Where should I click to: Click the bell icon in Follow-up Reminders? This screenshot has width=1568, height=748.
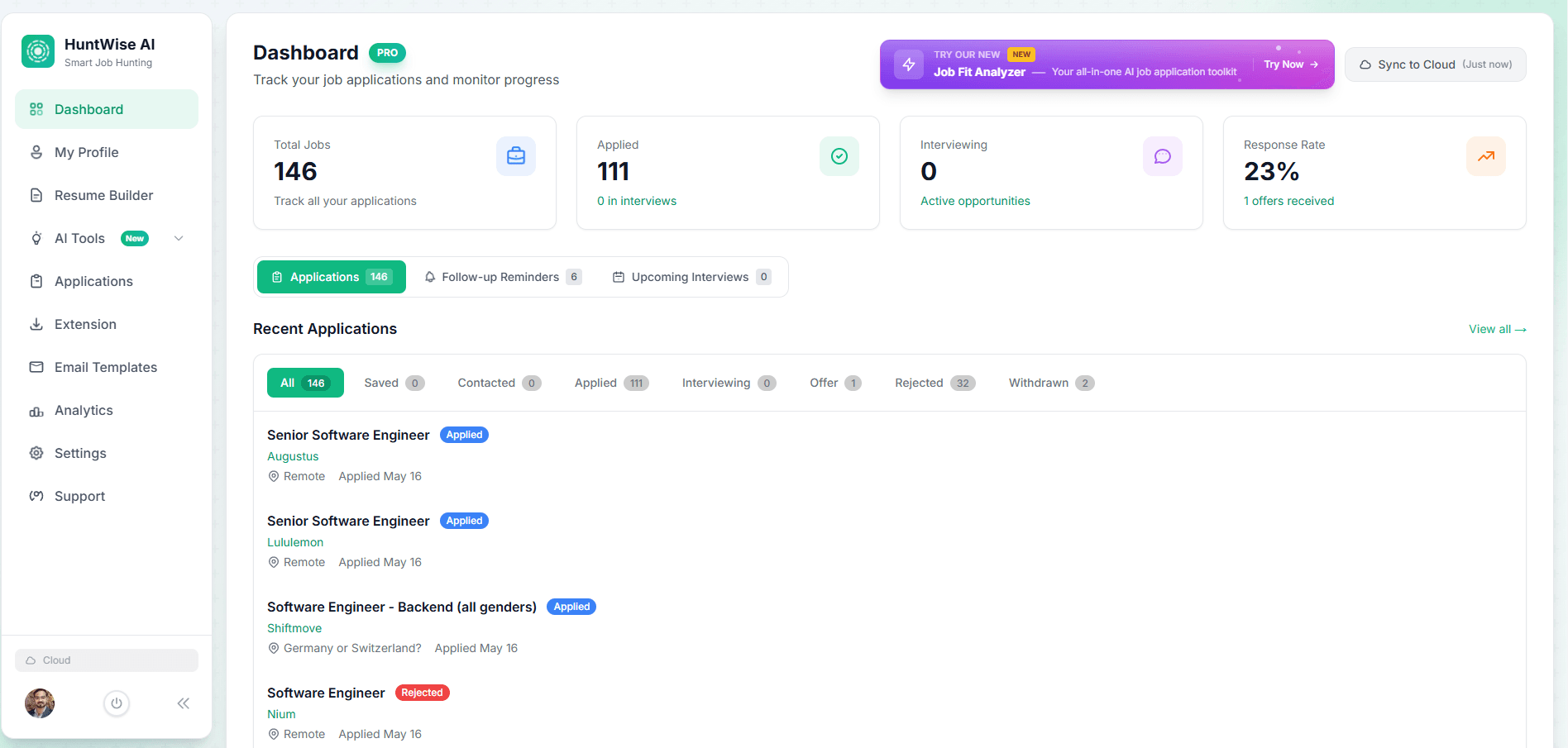(430, 277)
